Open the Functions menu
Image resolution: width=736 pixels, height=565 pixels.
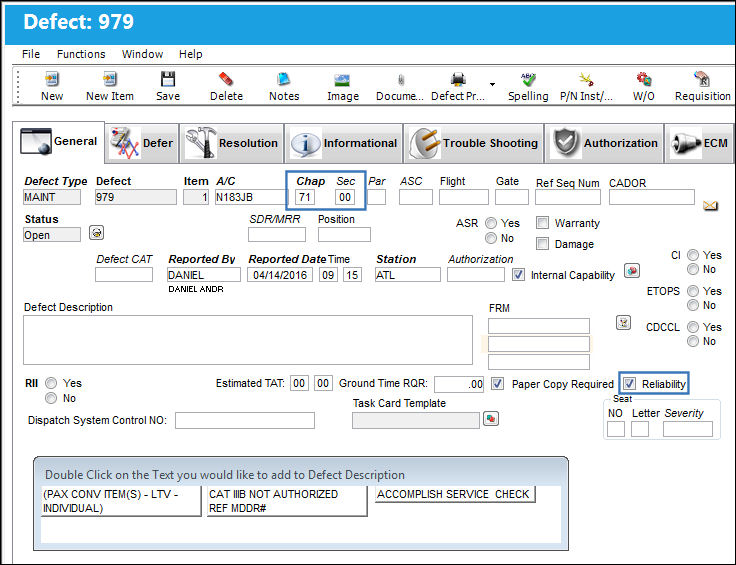81,54
